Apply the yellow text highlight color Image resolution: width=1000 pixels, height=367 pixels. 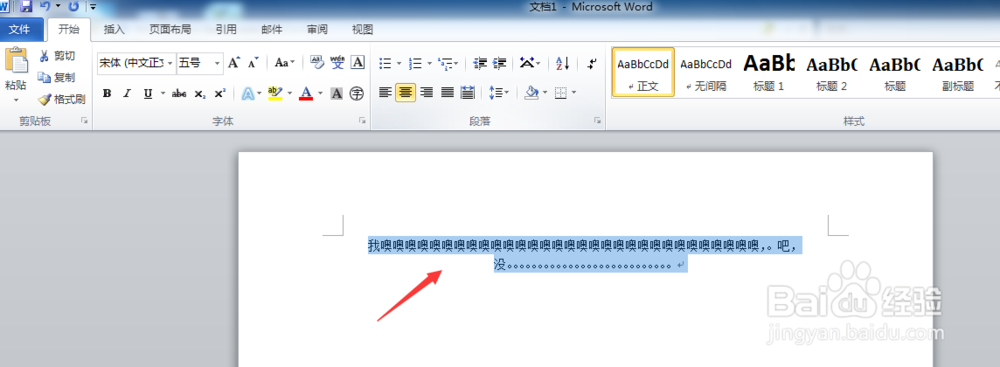(x=275, y=94)
